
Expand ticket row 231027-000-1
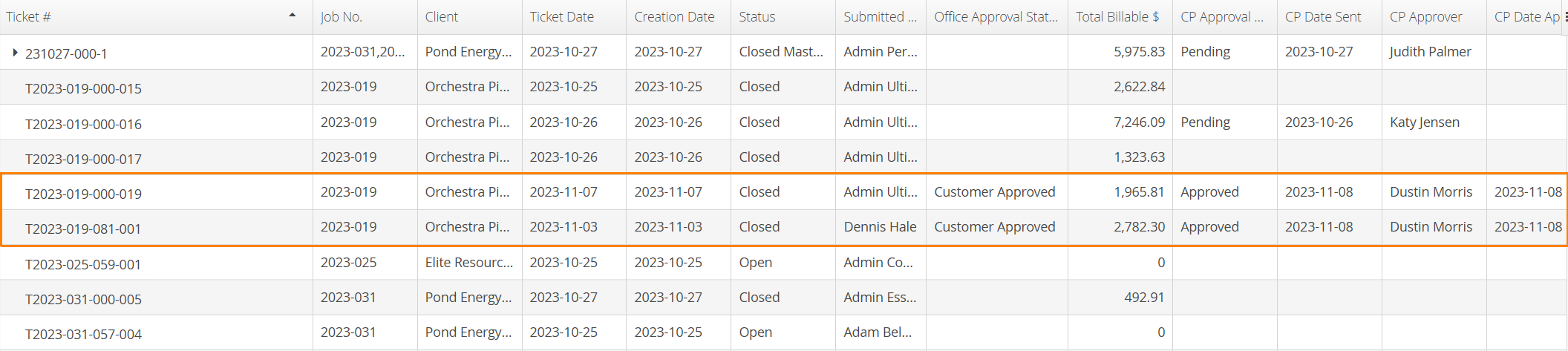[x=15, y=53]
